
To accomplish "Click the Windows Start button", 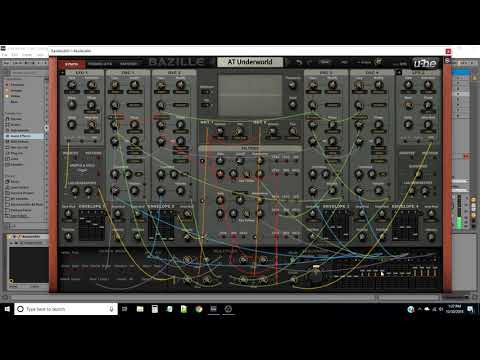I will pyautogui.click(x=7, y=309).
